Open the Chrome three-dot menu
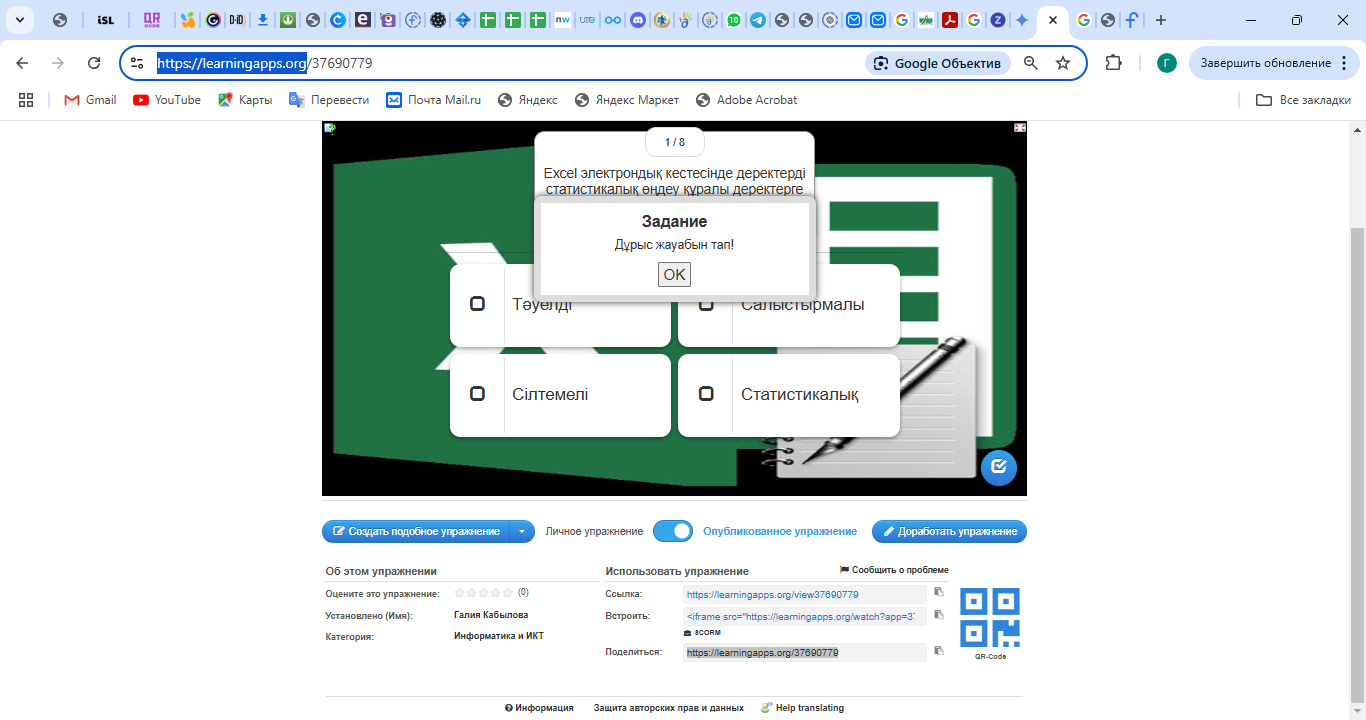The height and width of the screenshot is (720, 1366). click(1343, 63)
